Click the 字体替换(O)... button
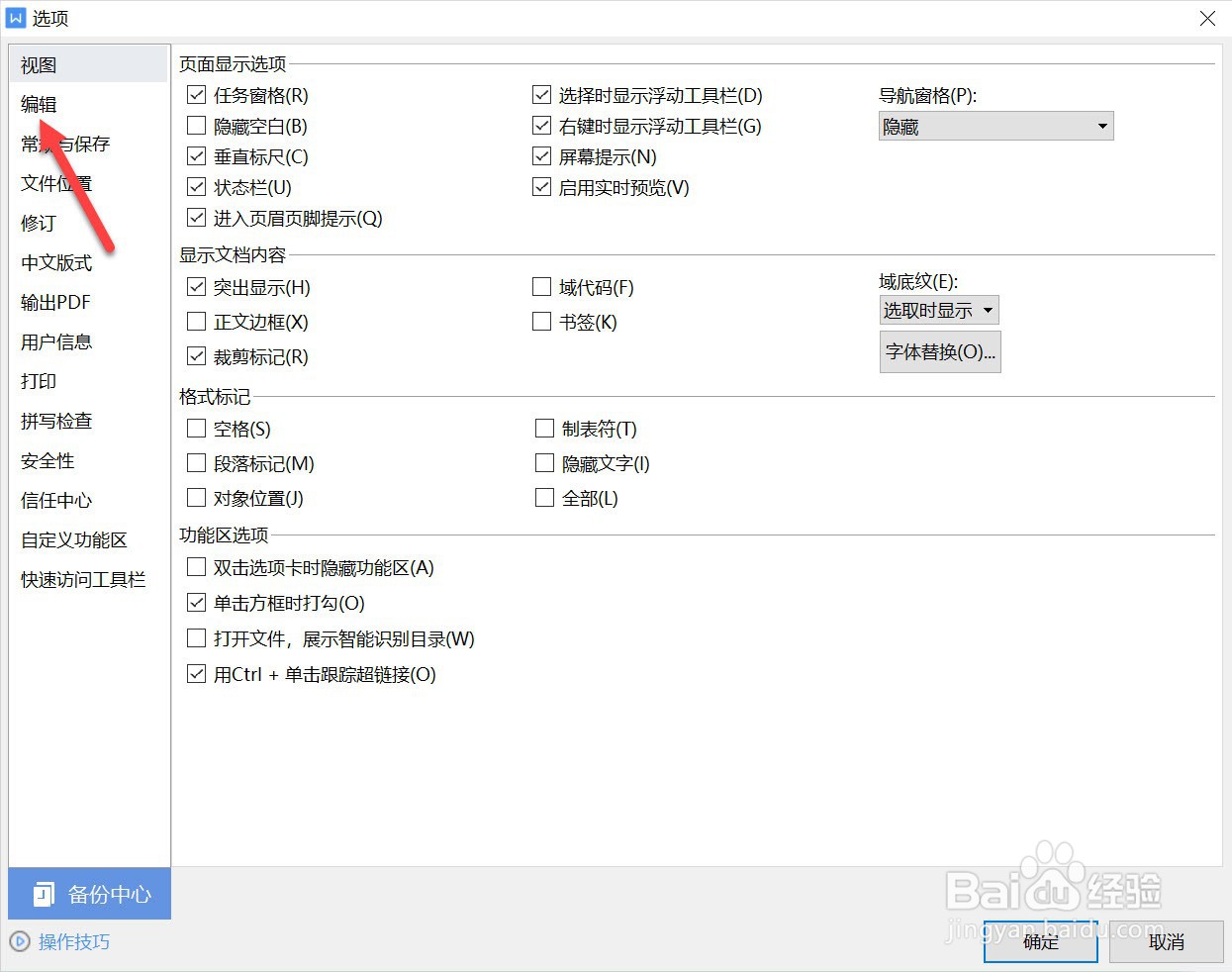Viewport: 1232px width, 972px height. click(939, 351)
